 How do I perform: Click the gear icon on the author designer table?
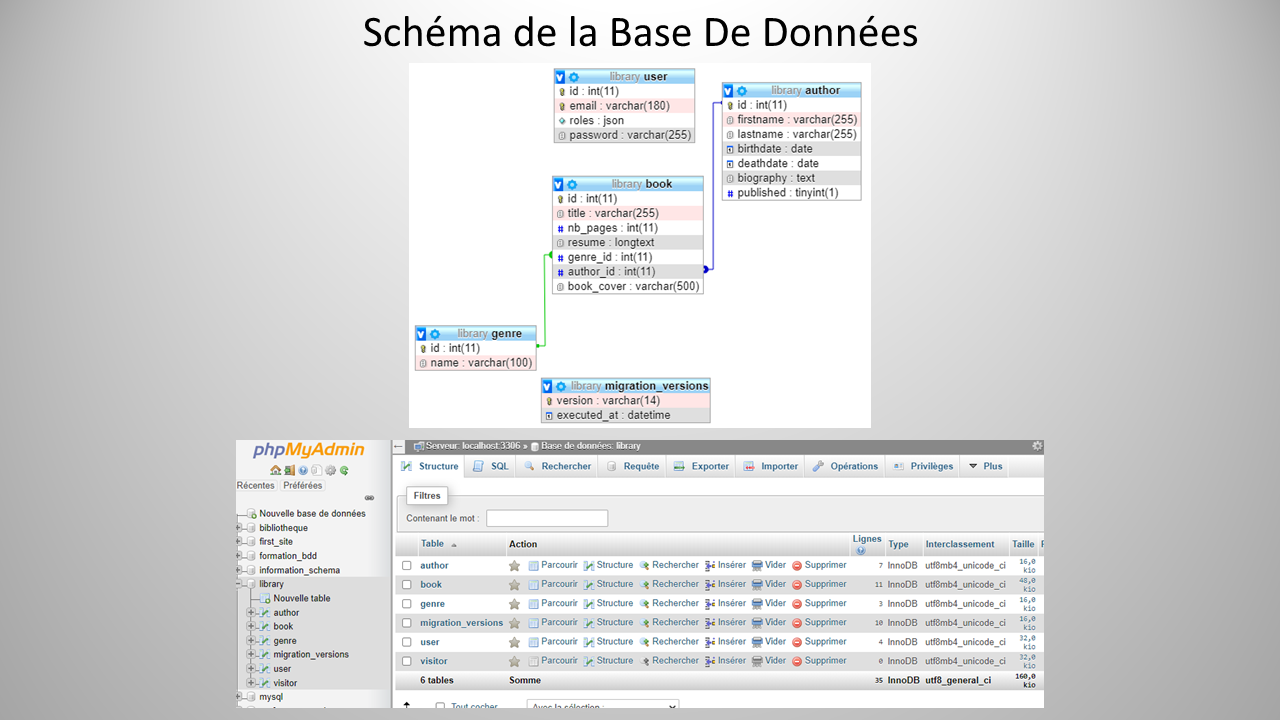742,91
